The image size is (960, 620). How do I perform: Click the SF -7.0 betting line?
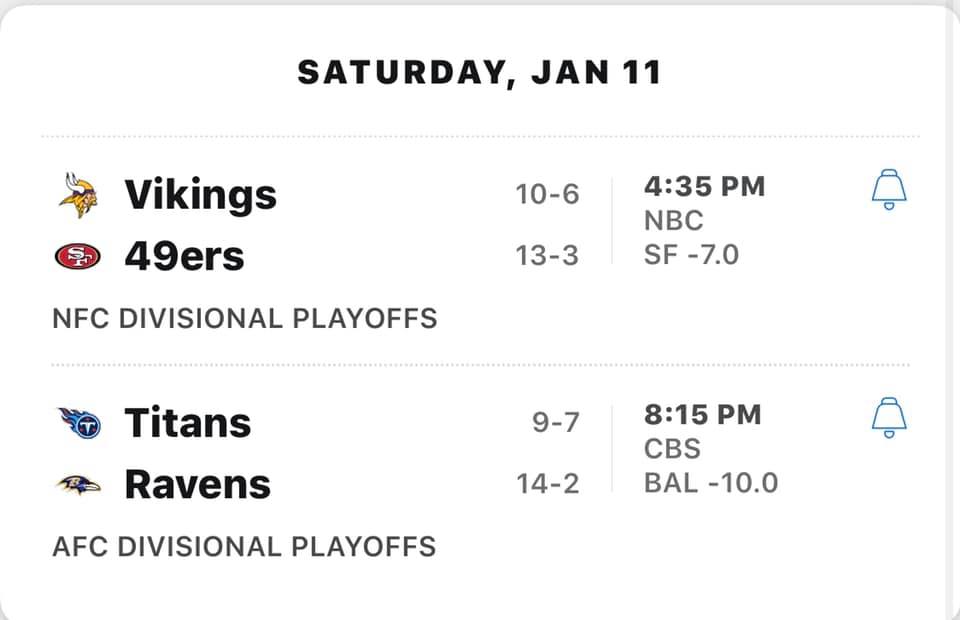click(x=691, y=255)
